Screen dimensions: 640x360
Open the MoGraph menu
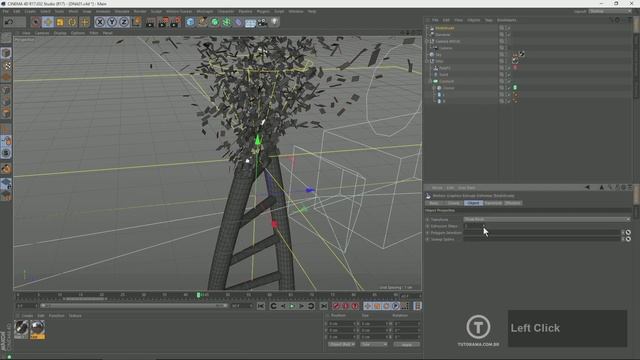click(205, 11)
